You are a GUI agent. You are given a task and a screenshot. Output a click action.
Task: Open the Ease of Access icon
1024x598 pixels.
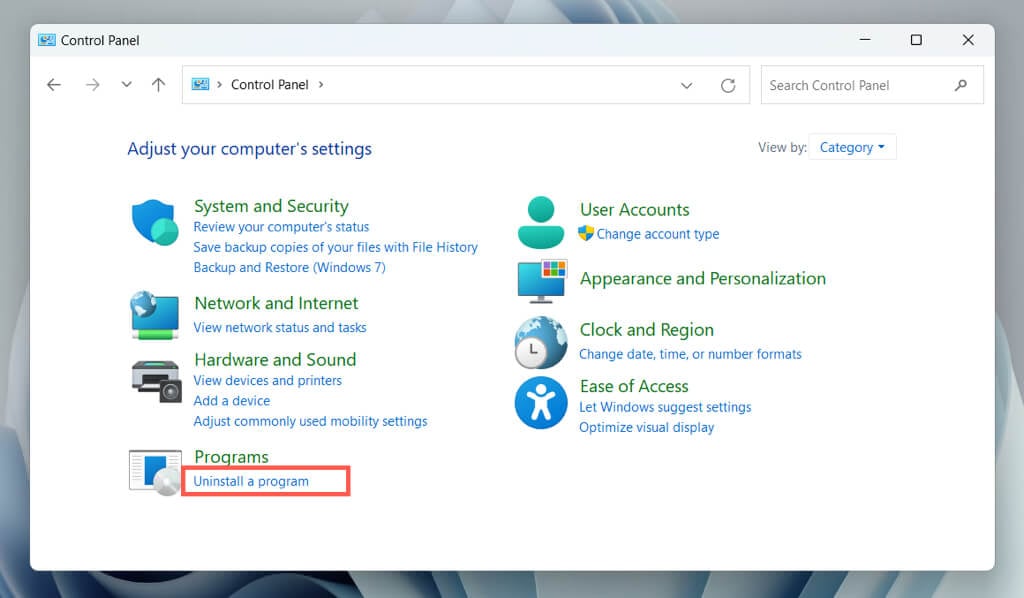coord(541,403)
